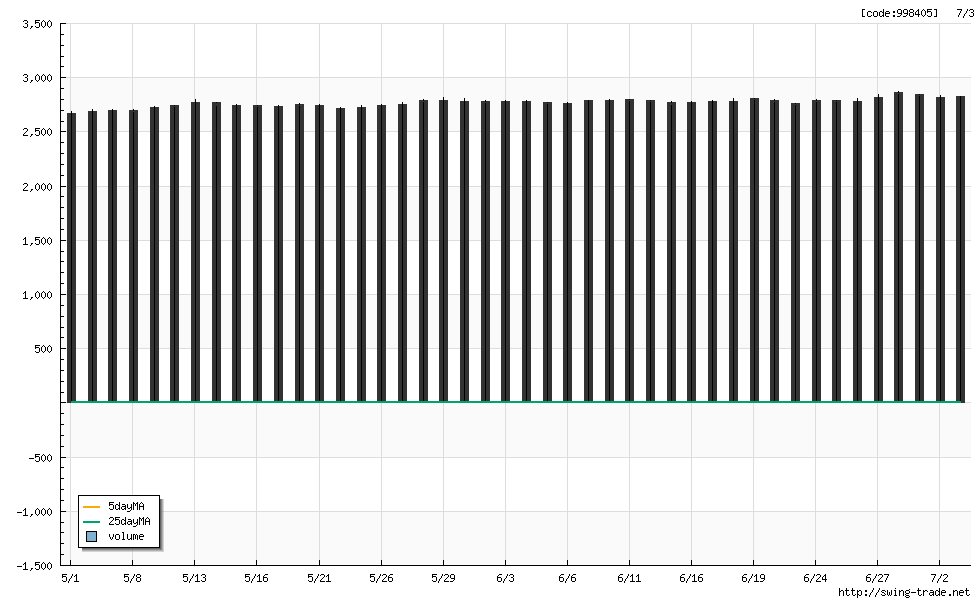Click the 5/8 date label
980x600 pixels.
pyautogui.click(x=132, y=578)
